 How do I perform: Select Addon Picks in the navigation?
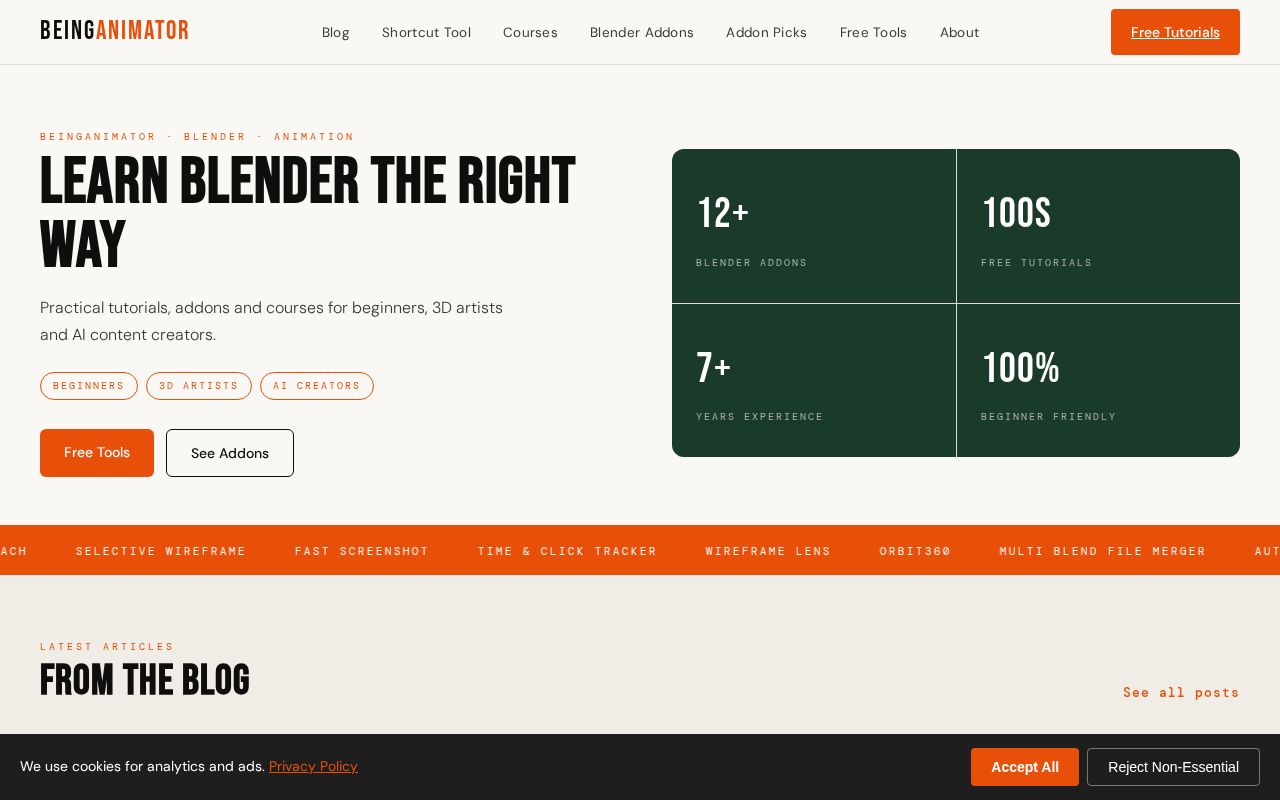(766, 32)
